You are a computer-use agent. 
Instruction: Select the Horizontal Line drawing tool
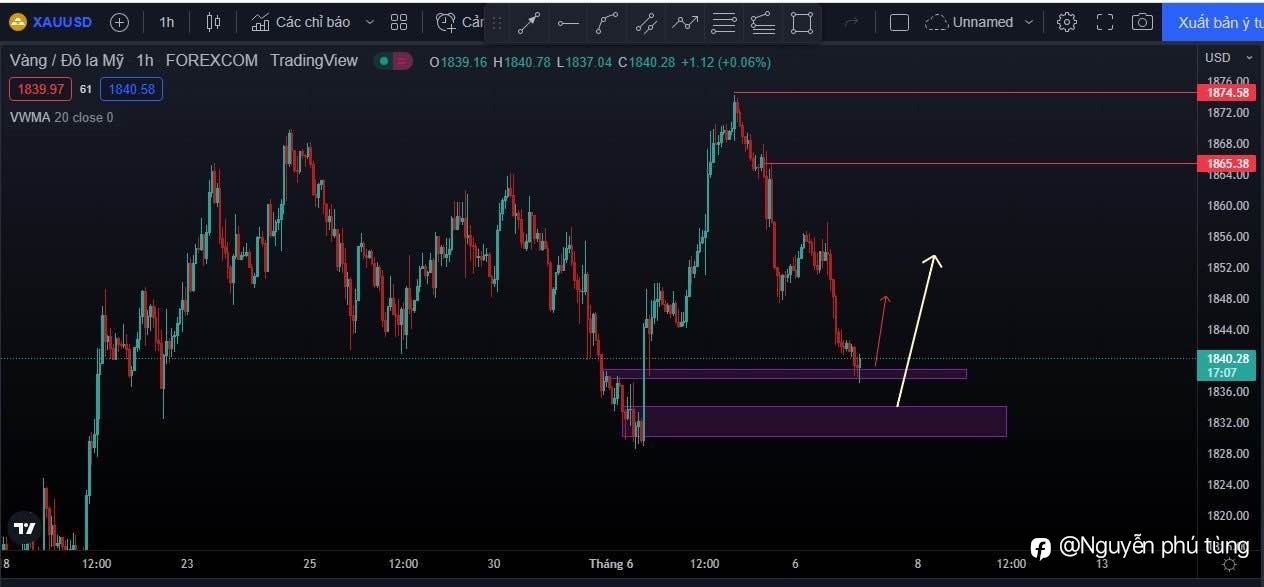[x=568, y=22]
